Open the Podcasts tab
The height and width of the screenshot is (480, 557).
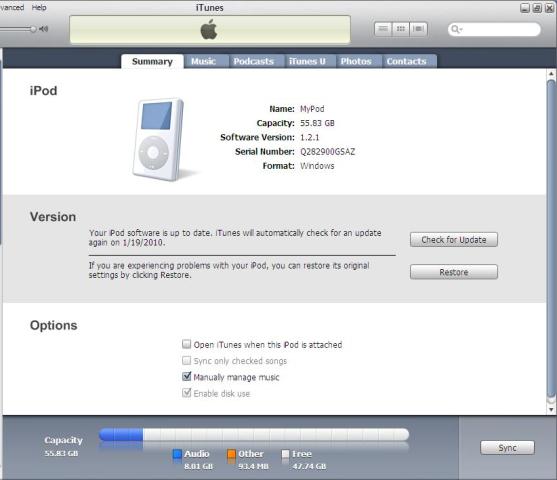point(254,61)
